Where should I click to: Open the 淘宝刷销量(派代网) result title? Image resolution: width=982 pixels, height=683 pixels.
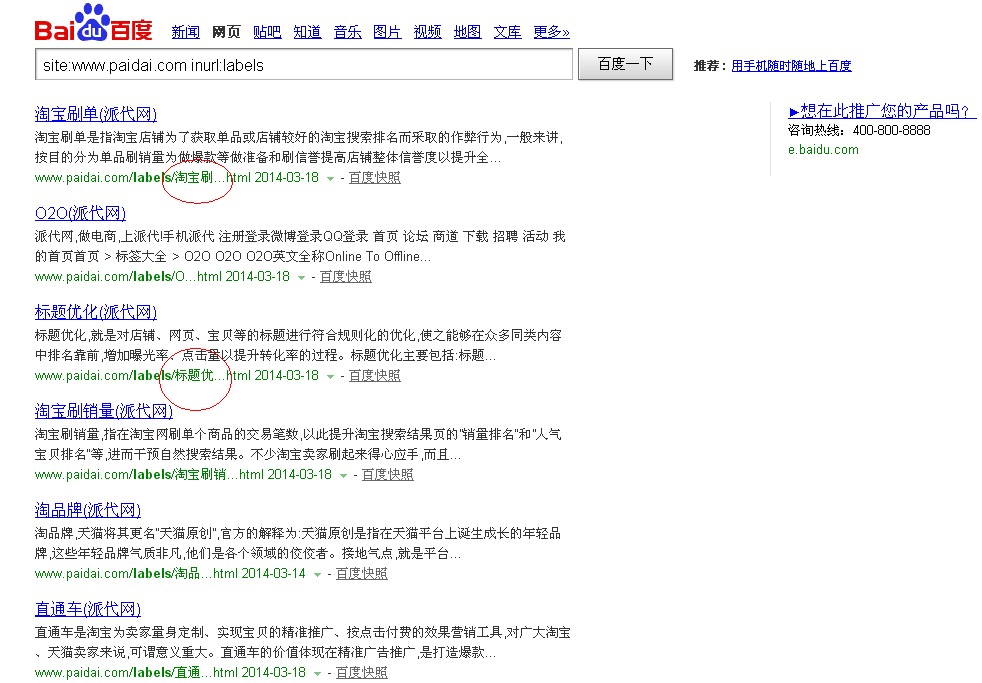(103, 411)
